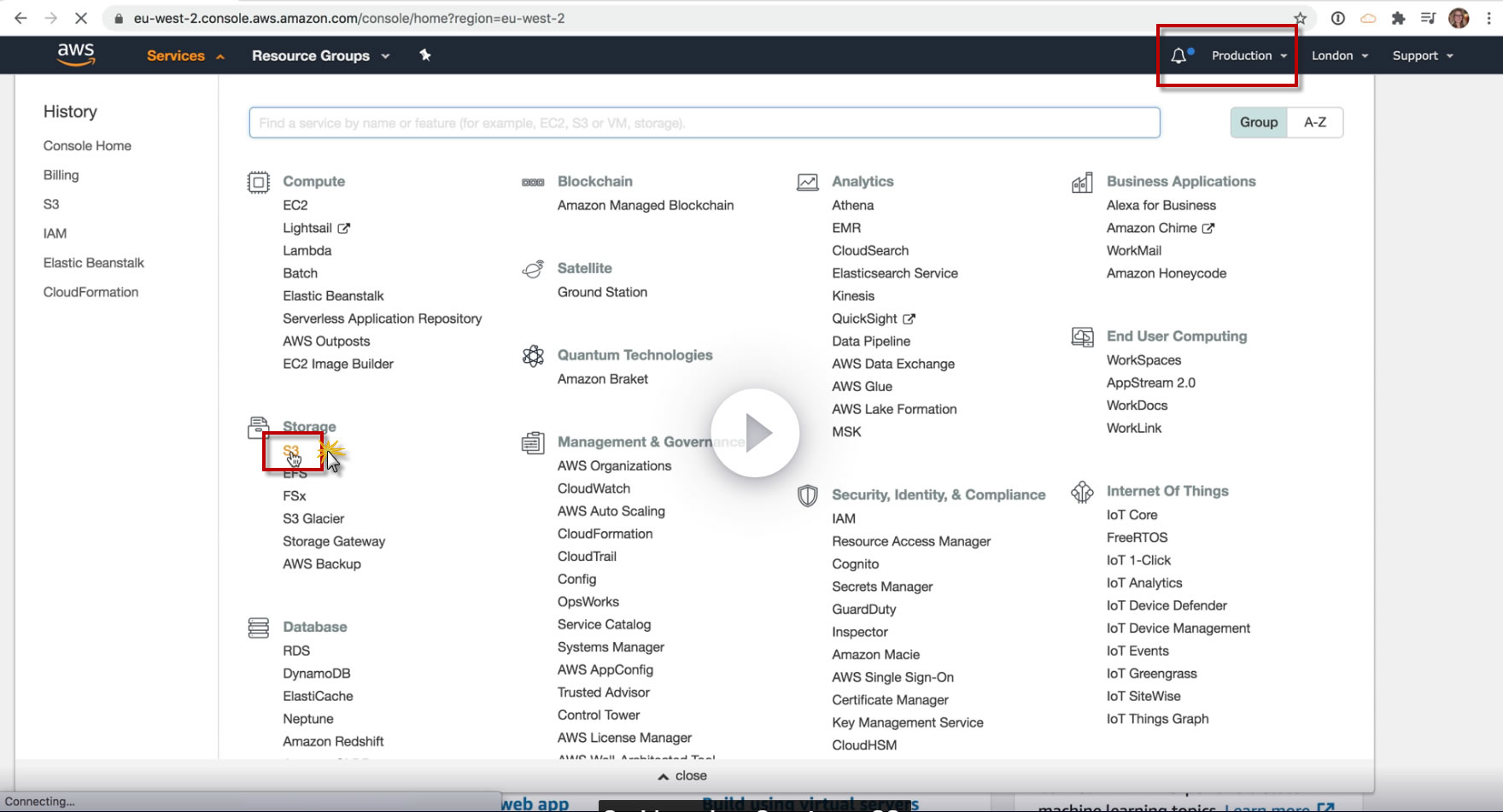Image resolution: width=1503 pixels, height=812 pixels.
Task: Click the pin shortcut icon
Action: coord(424,55)
